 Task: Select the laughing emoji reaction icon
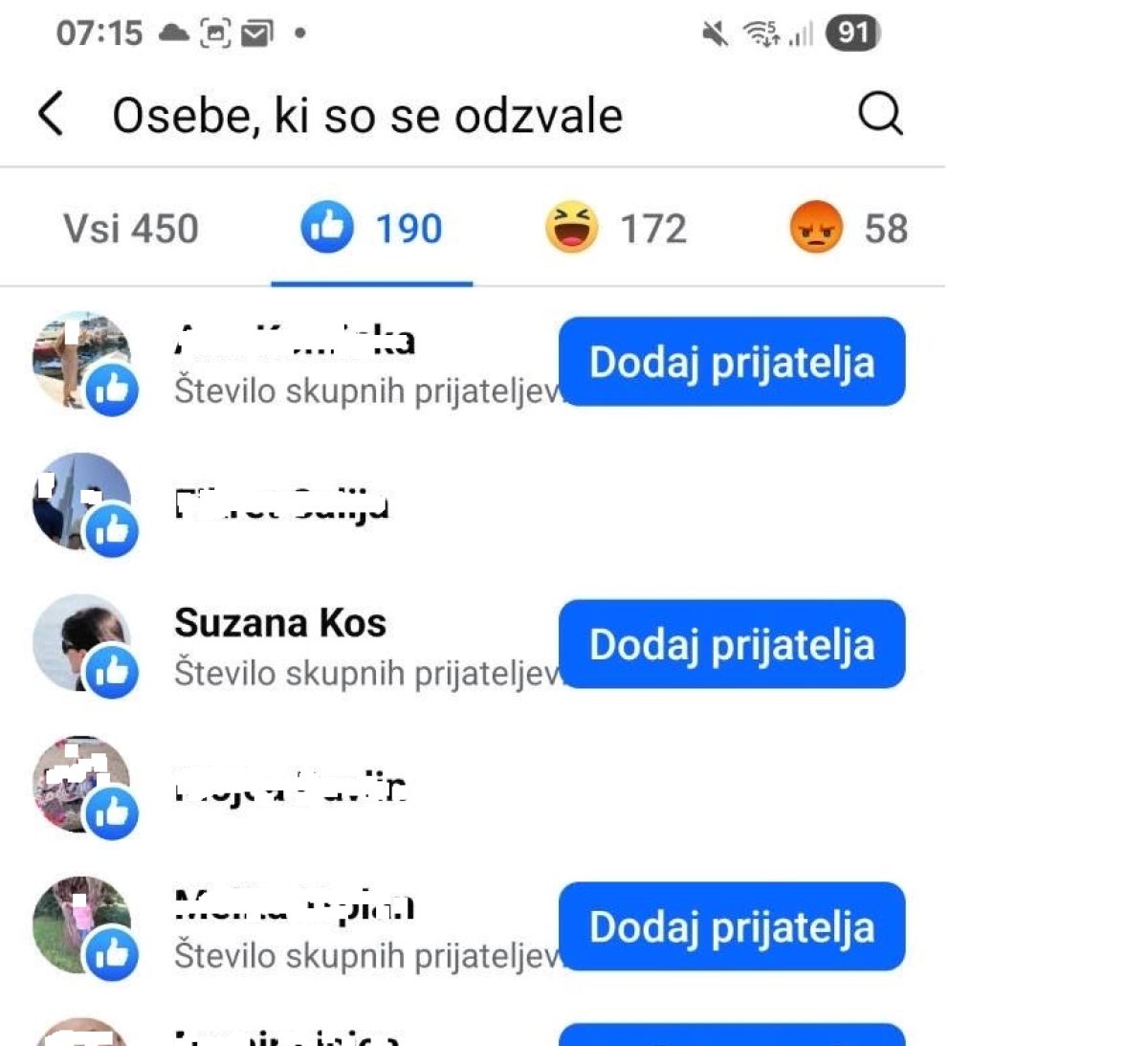coord(571,228)
